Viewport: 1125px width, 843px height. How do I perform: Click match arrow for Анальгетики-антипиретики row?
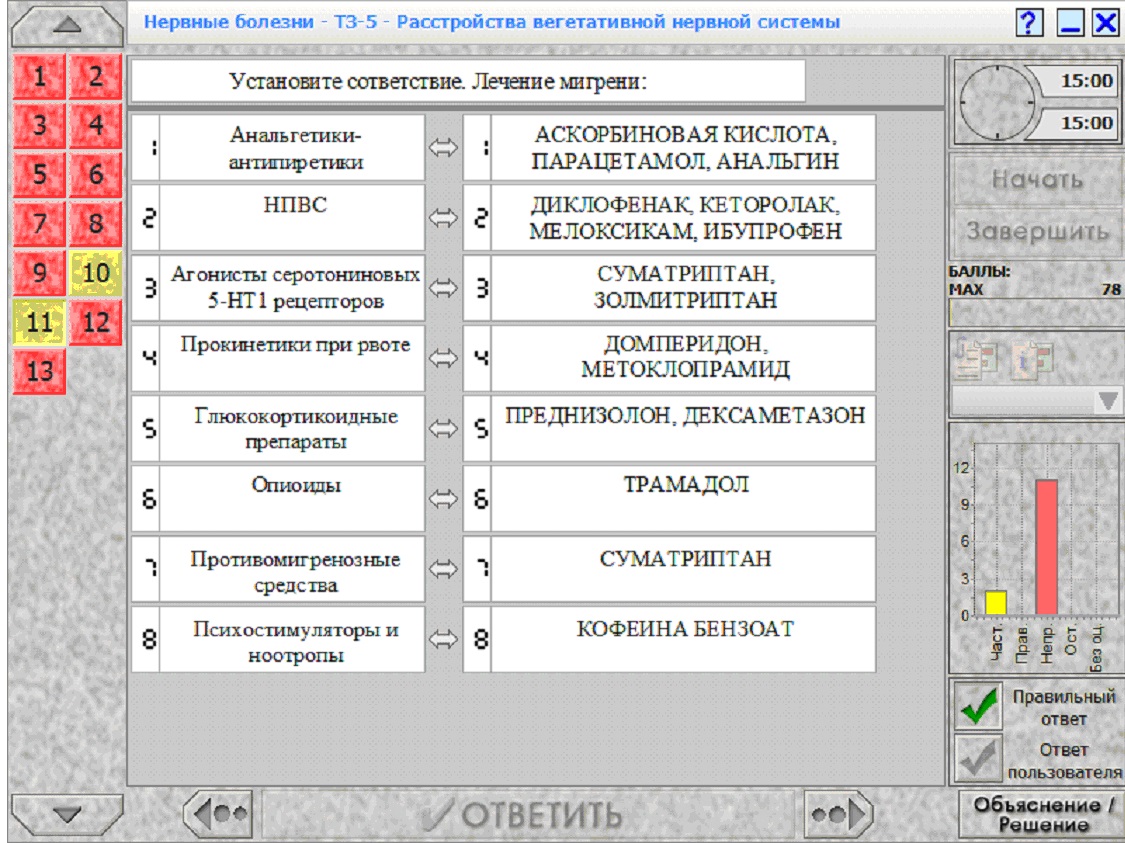click(x=443, y=148)
